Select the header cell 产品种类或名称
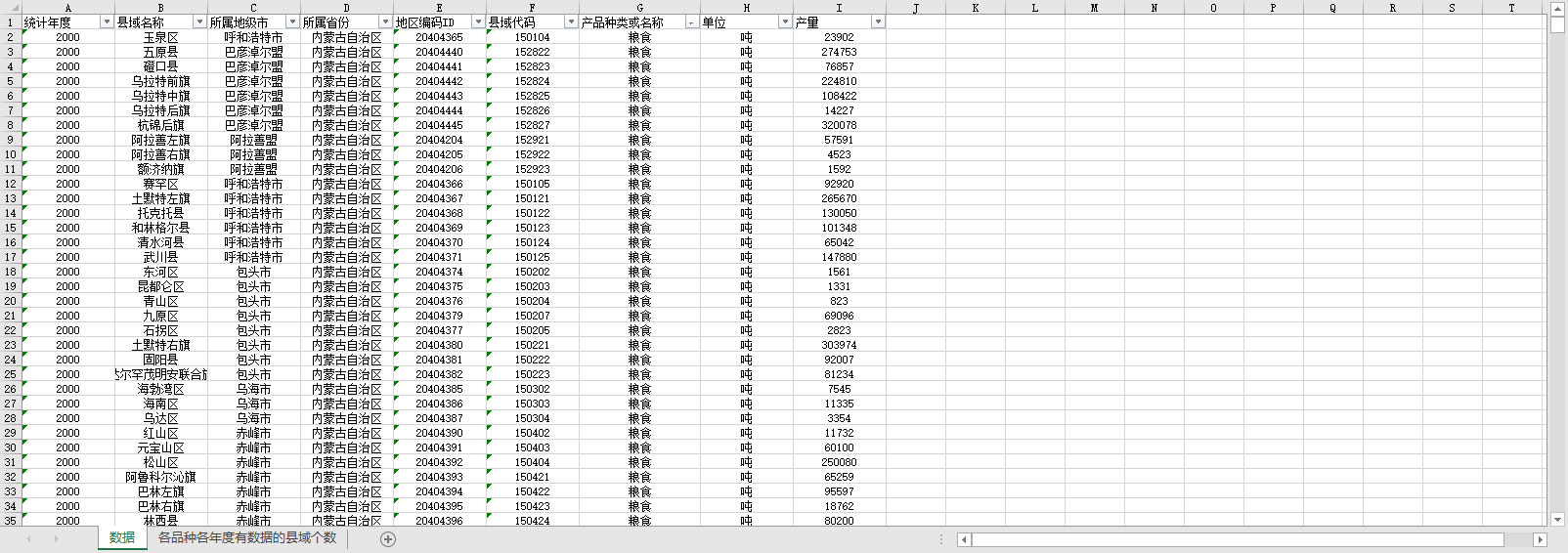This screenshot has width=1568, height=553. 639,22
